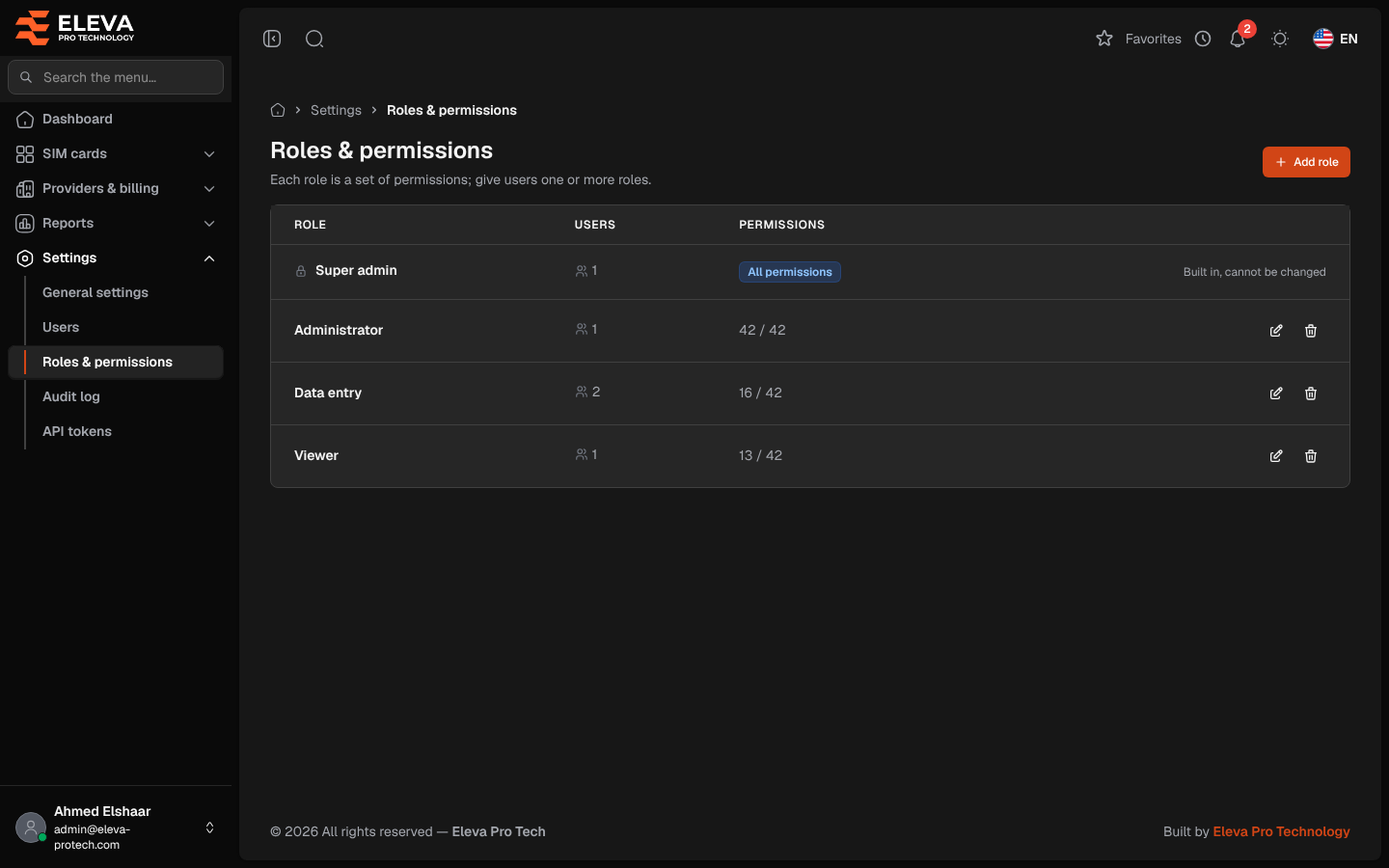Click the Administrator role name
Image resolution: width=1389 pixels, height=868 pixels.
pyautogui.click(x=339, y=330)
